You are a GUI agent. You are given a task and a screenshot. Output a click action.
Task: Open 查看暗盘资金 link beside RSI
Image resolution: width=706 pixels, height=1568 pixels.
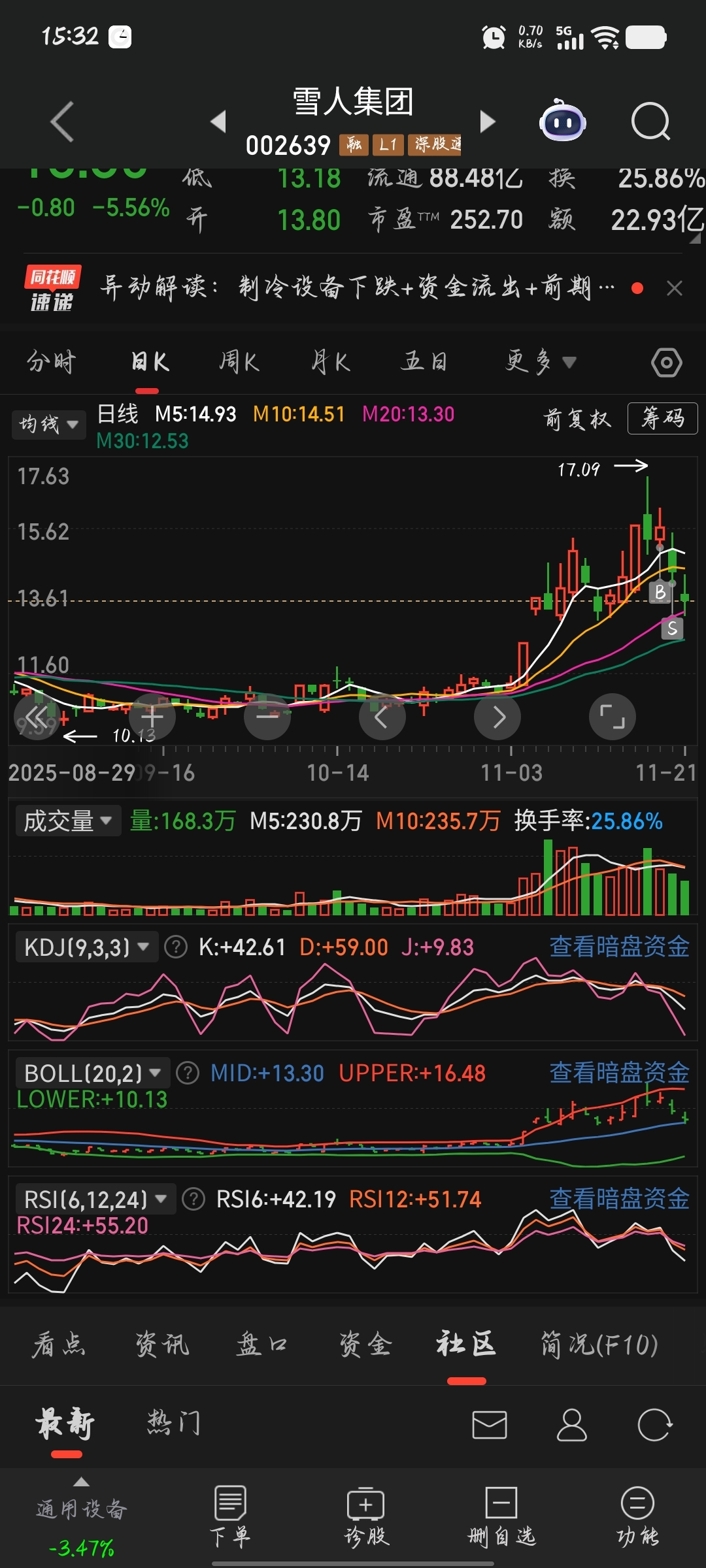point(619,1199)
